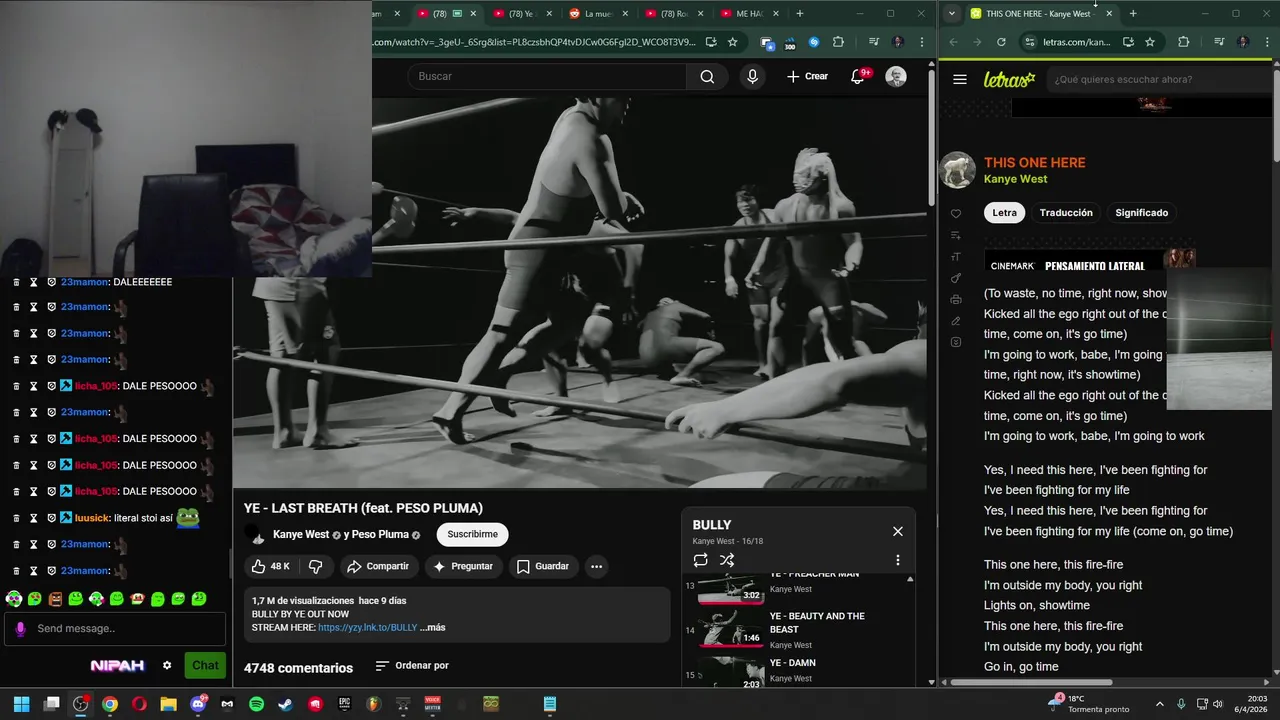Open BULLY playlist options menu
The width and height of the screenshot is (1280, 720).
pos(898,560)
